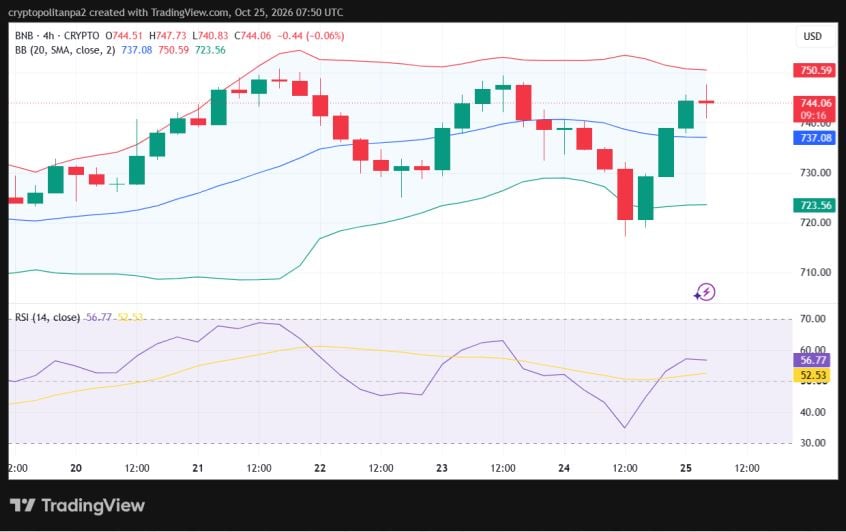
Task: Click the TradingView logo
Action: click(77, 506)
